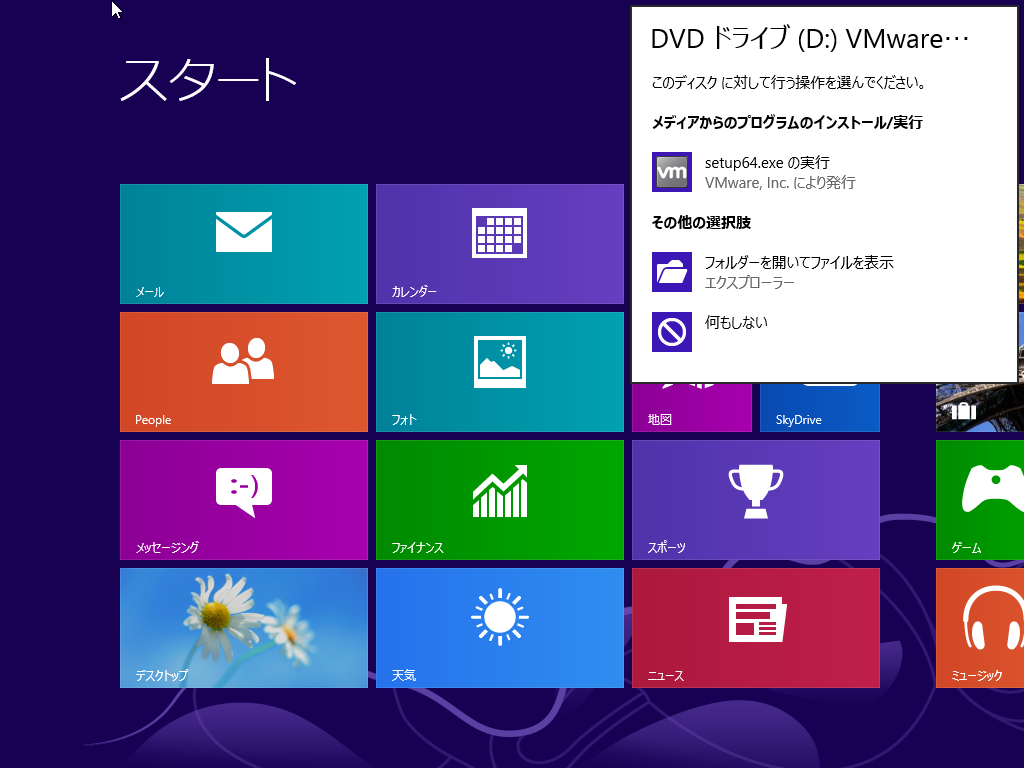The height and width of the screenshot is (768, 1024).
Task: Click the スタート heading text
Action: click(208, 80)
